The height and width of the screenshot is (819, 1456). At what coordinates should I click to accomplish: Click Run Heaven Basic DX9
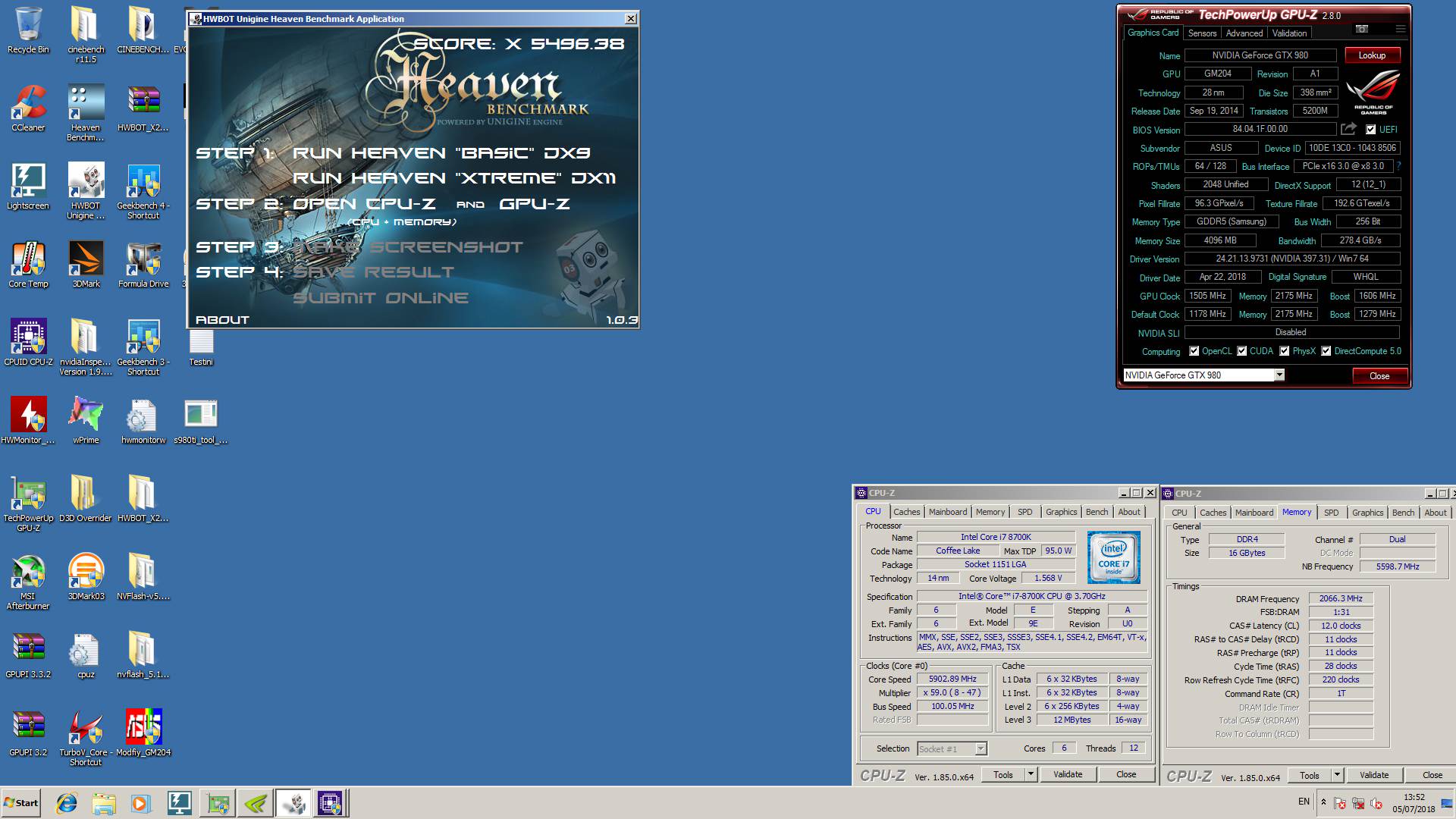click(x=441, y=153)
